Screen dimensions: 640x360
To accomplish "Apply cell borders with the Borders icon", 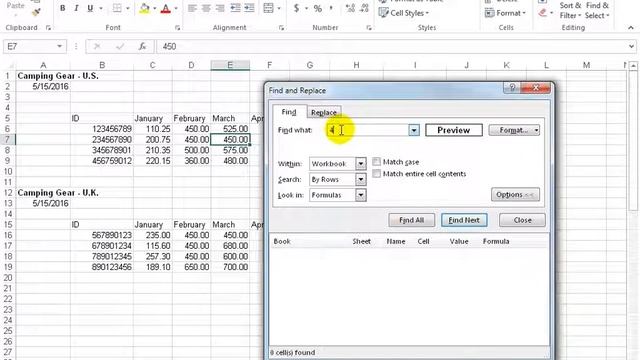I will coord(117,8).
